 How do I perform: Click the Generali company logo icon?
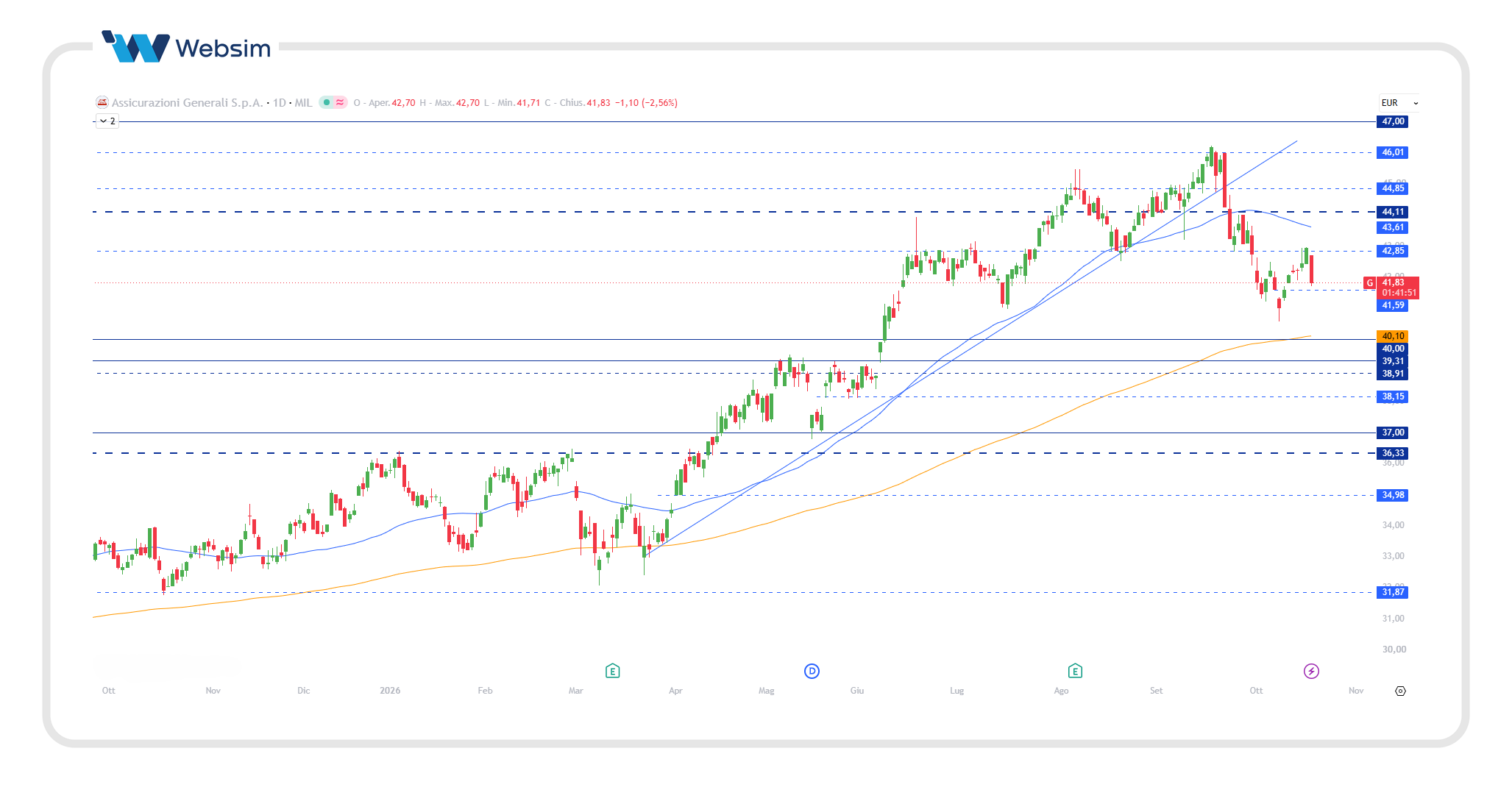(102, 102)
